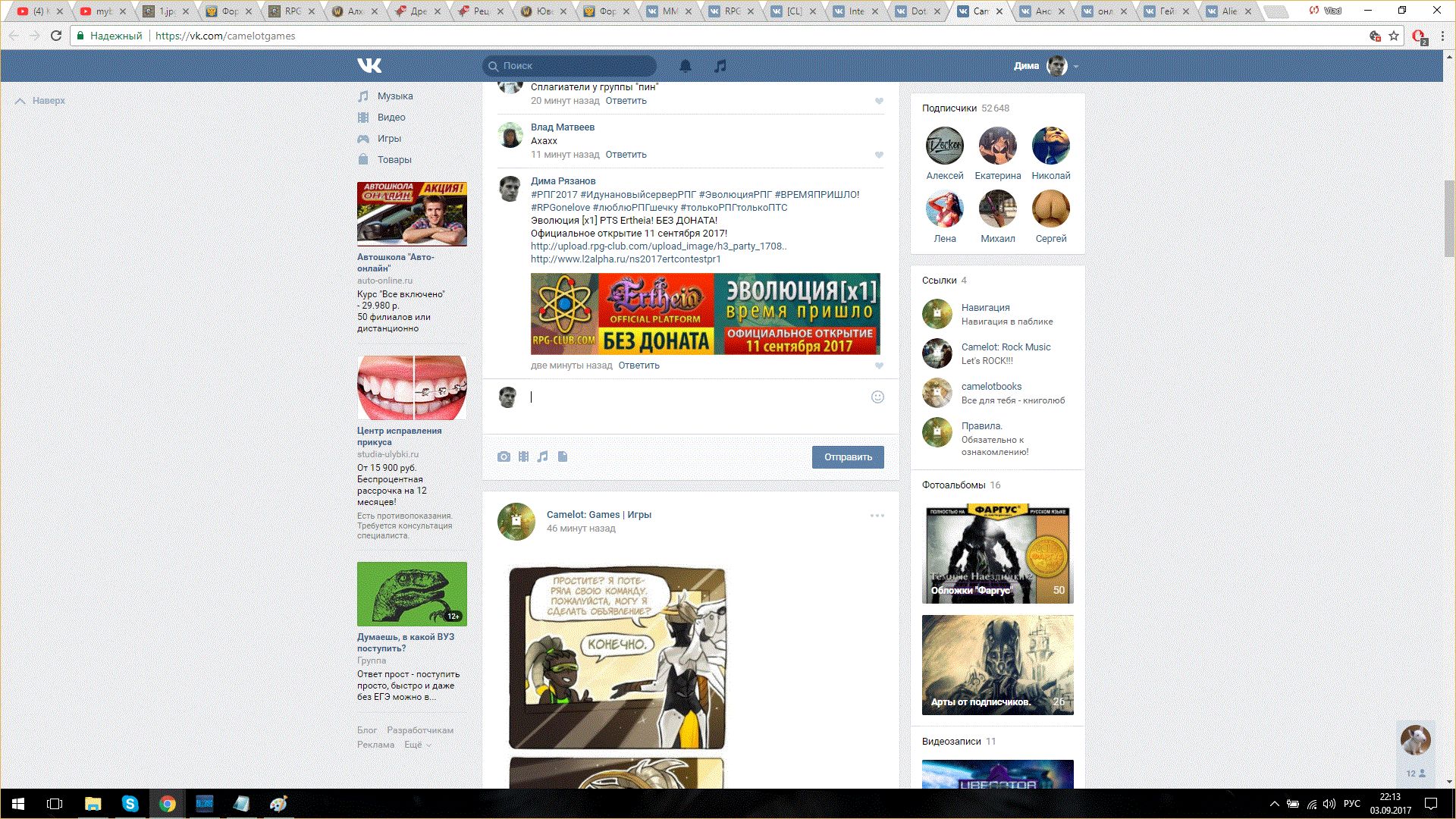Open the camelotbooks link
Image resolution: width=1456 pixels, height=819 pixels.
[x=991, y=387]
